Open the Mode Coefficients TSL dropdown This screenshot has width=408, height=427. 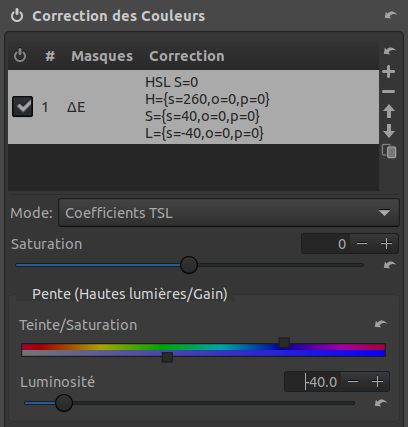(229, 213)
